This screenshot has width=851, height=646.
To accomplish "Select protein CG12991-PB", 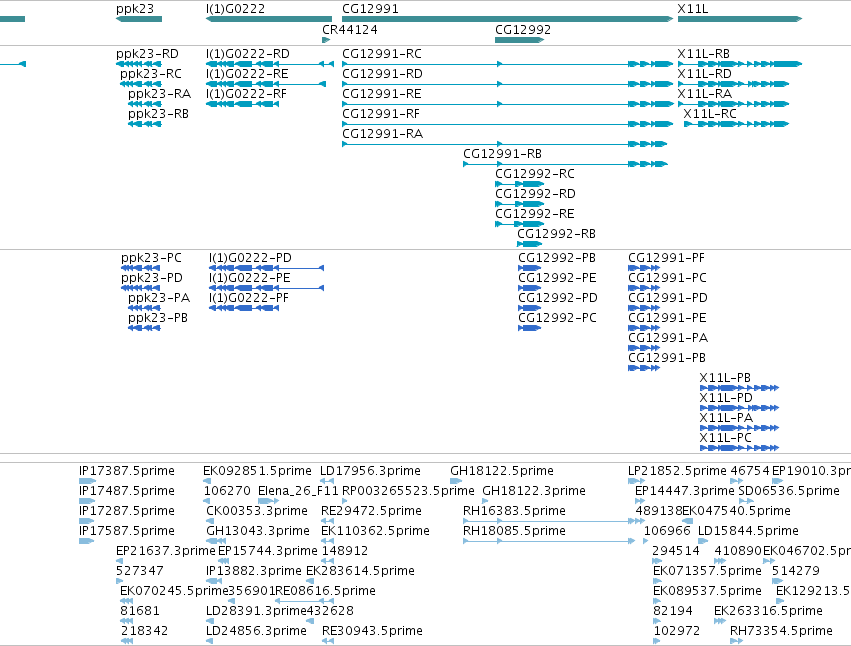I will (644, 369).
